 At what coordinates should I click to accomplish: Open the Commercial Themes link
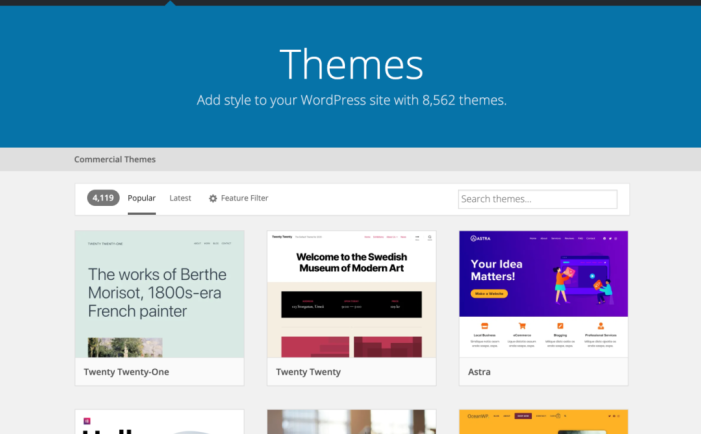tap(114, 159)
